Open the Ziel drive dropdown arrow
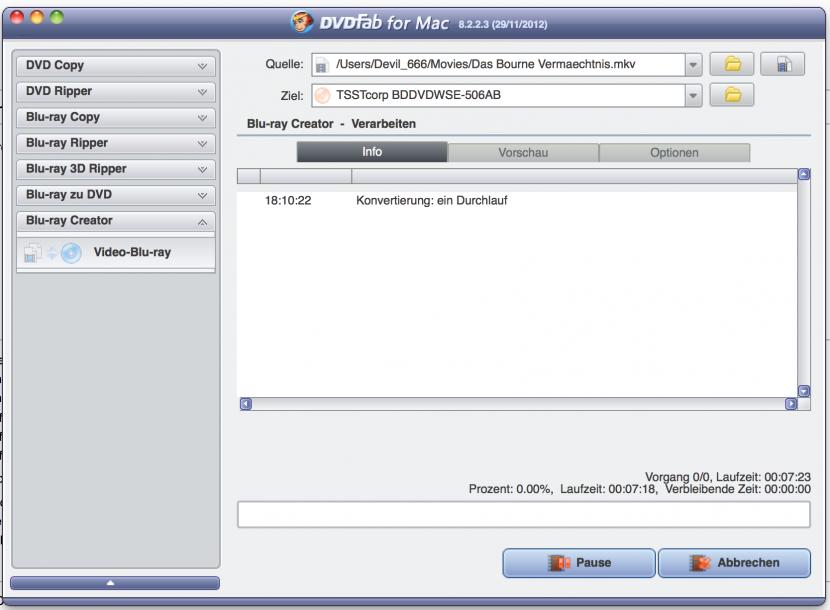The height and width of the screenshot is (610, 830). click(693, 96)
